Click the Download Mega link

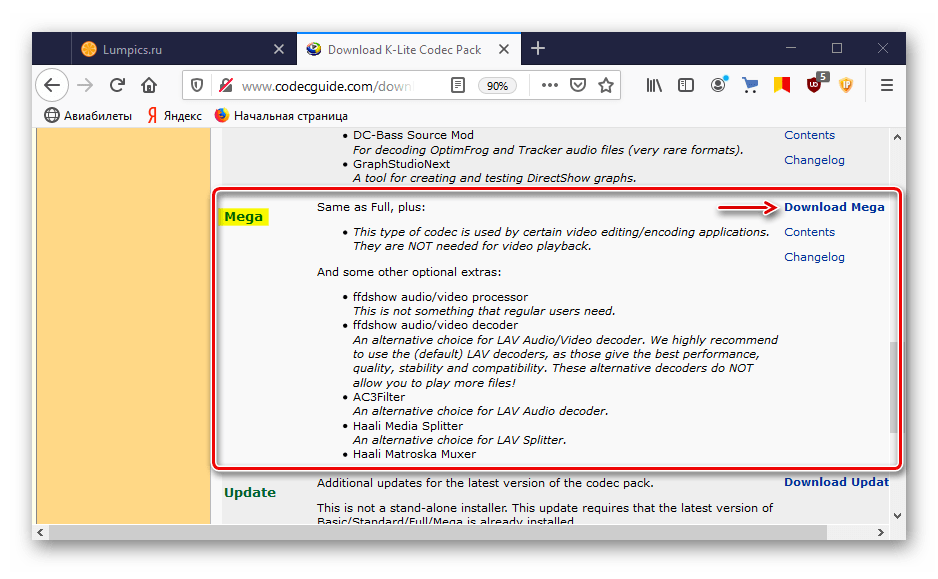click(x=834, y=207)
